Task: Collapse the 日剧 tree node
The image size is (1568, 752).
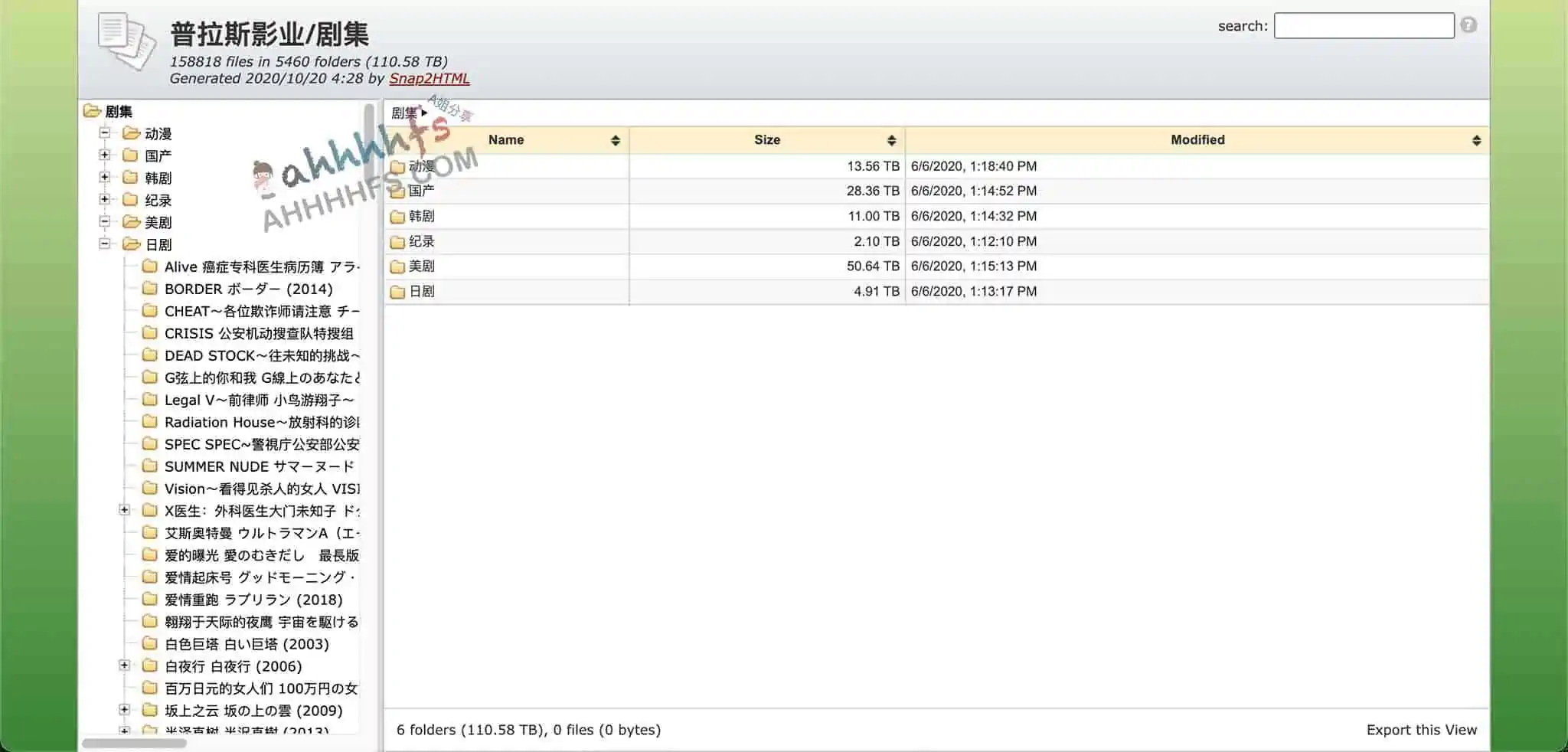Action: click(x=105, y=244)
